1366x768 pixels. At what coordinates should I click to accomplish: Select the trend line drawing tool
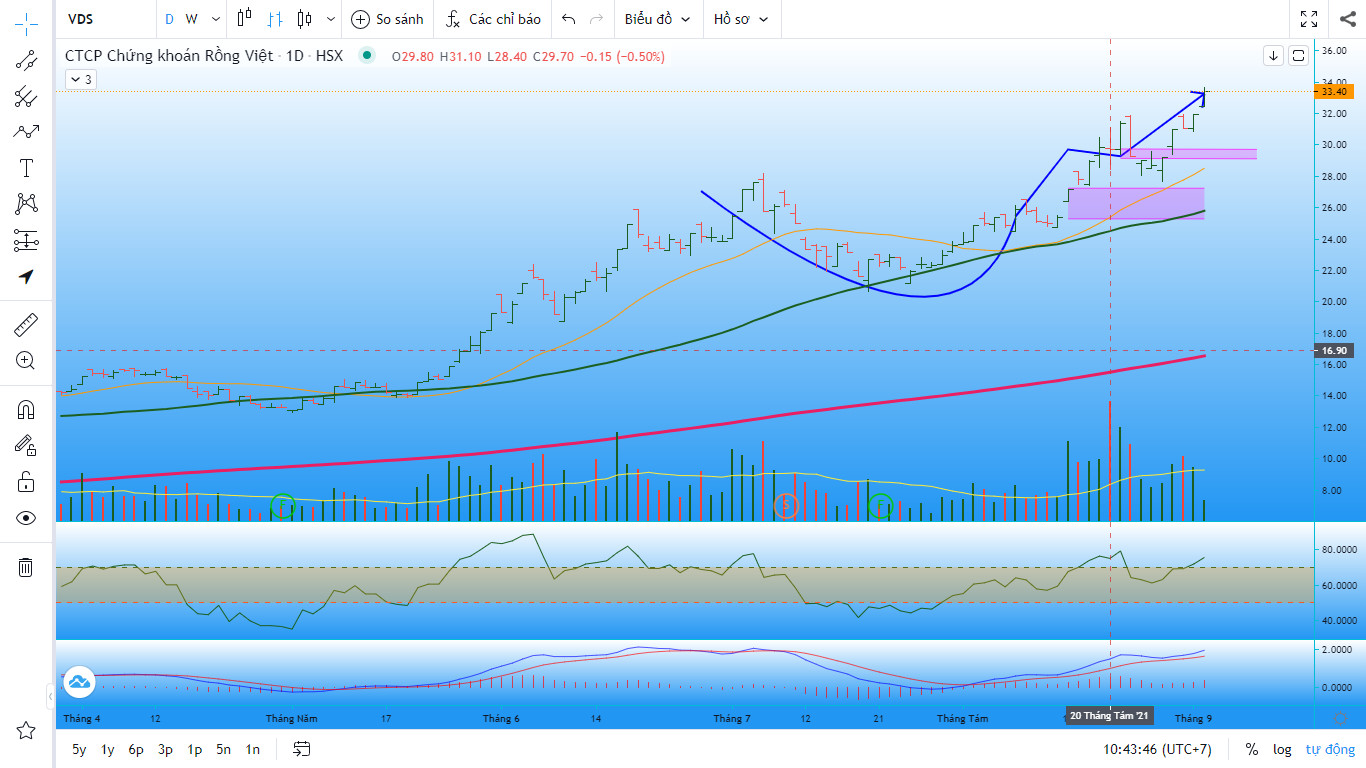coord(26,59)
